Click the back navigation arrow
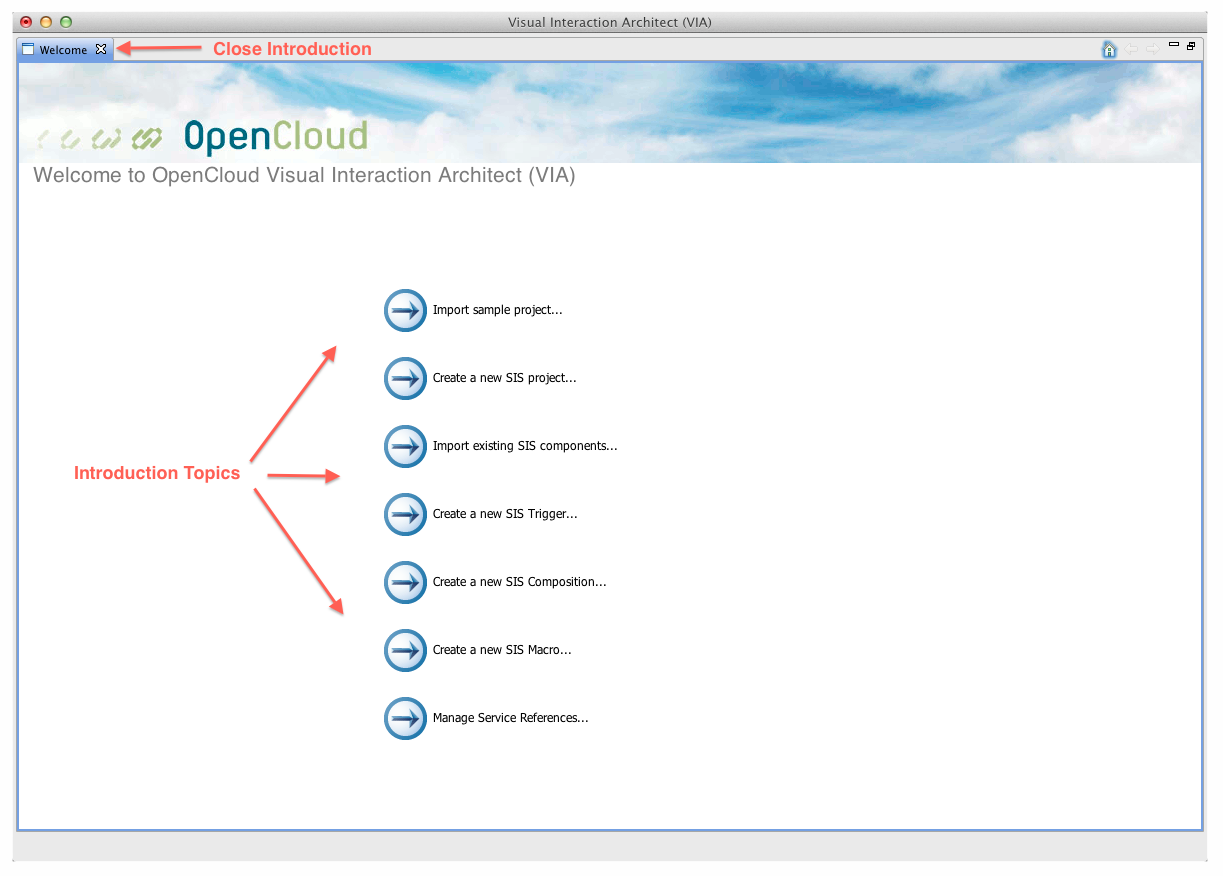 (1131, 49)
